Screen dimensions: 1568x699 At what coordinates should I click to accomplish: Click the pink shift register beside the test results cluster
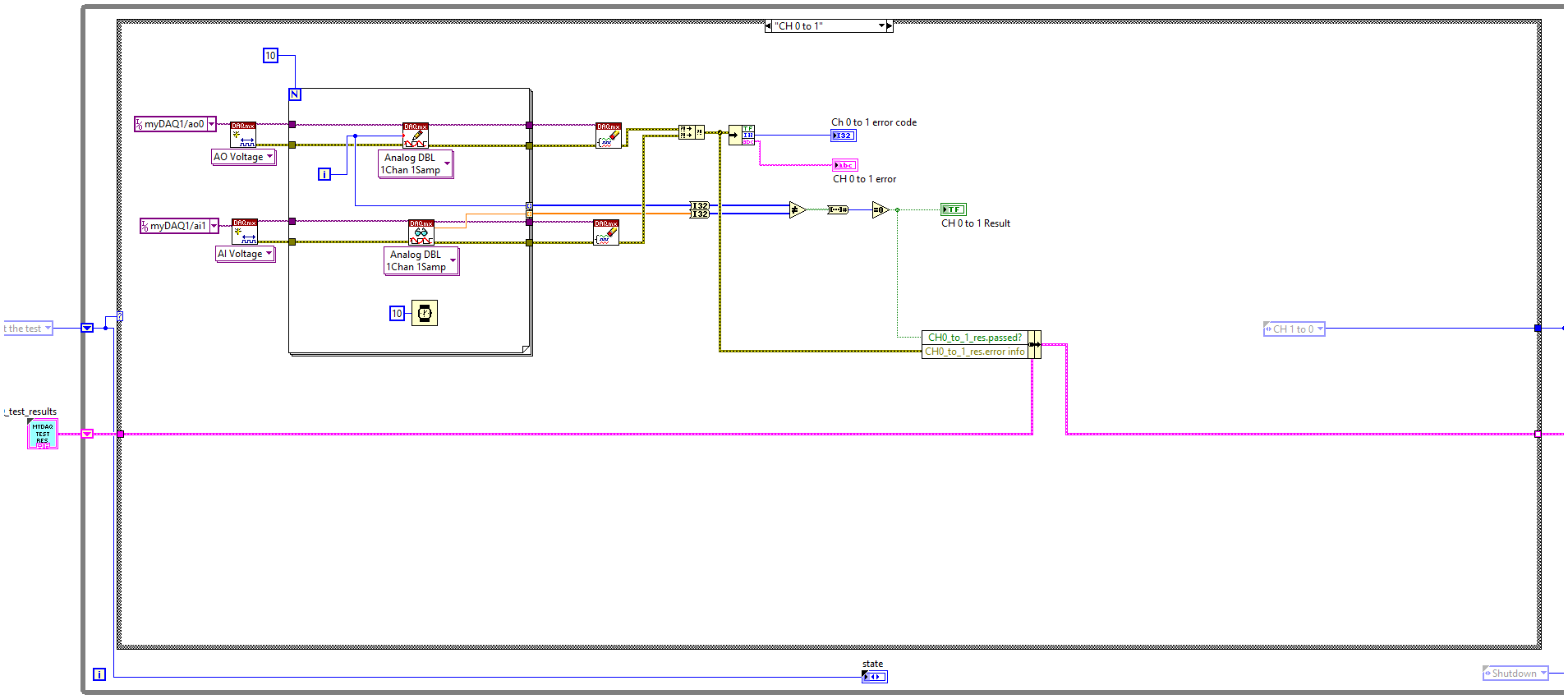(x=87, y=434)
